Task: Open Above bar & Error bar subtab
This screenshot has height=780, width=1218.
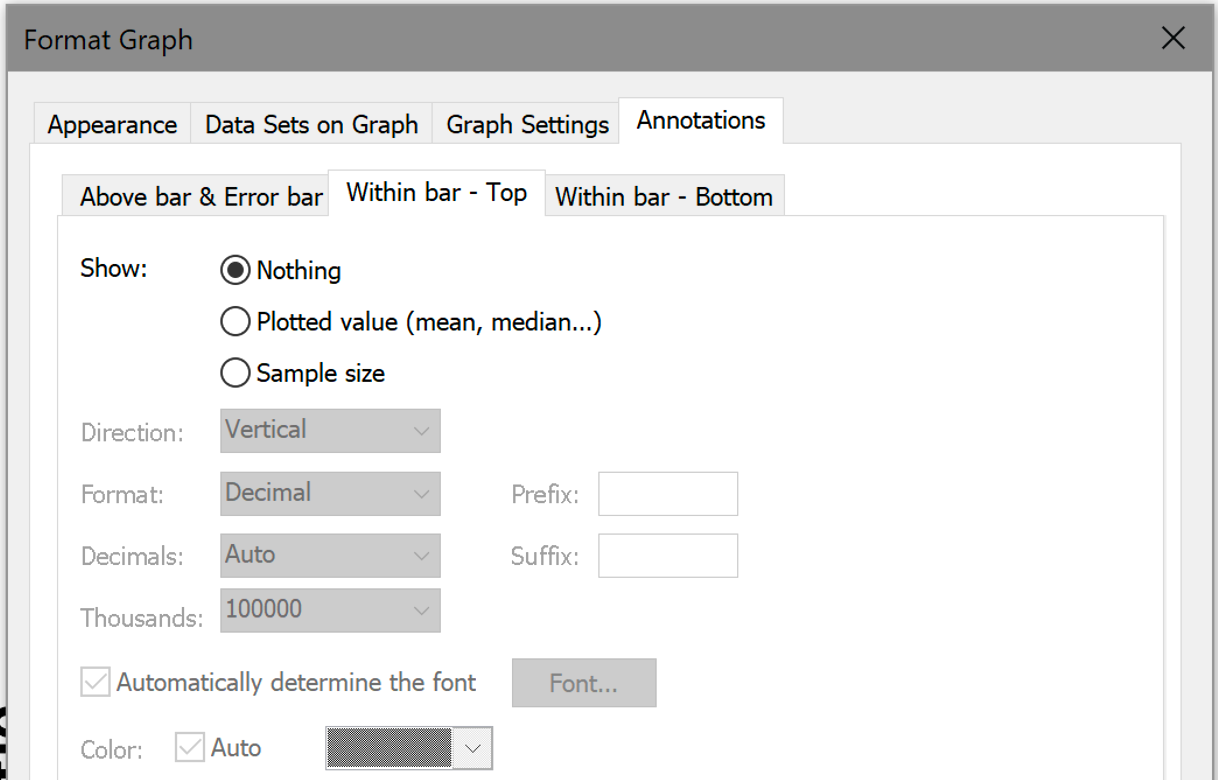Action: [201, 197]
